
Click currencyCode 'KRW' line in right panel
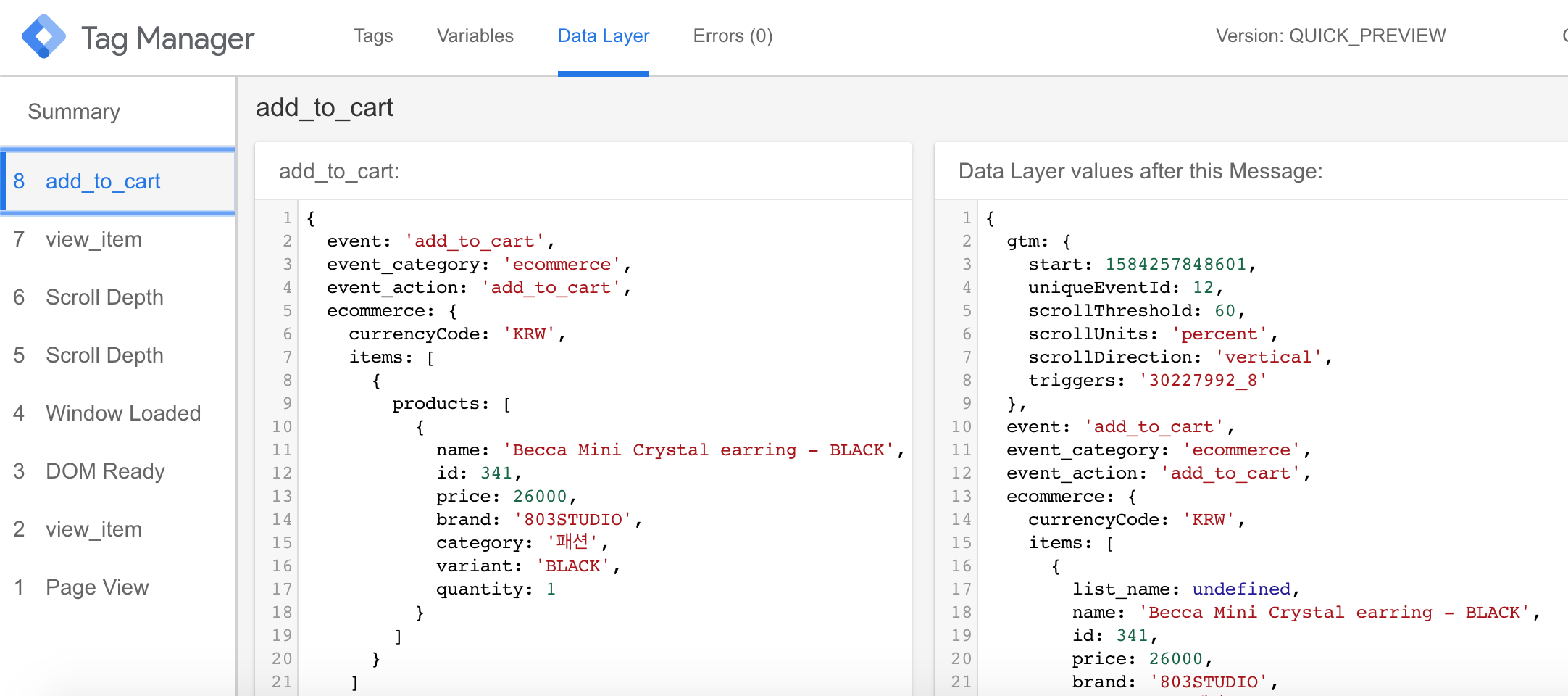point(1137,520)
